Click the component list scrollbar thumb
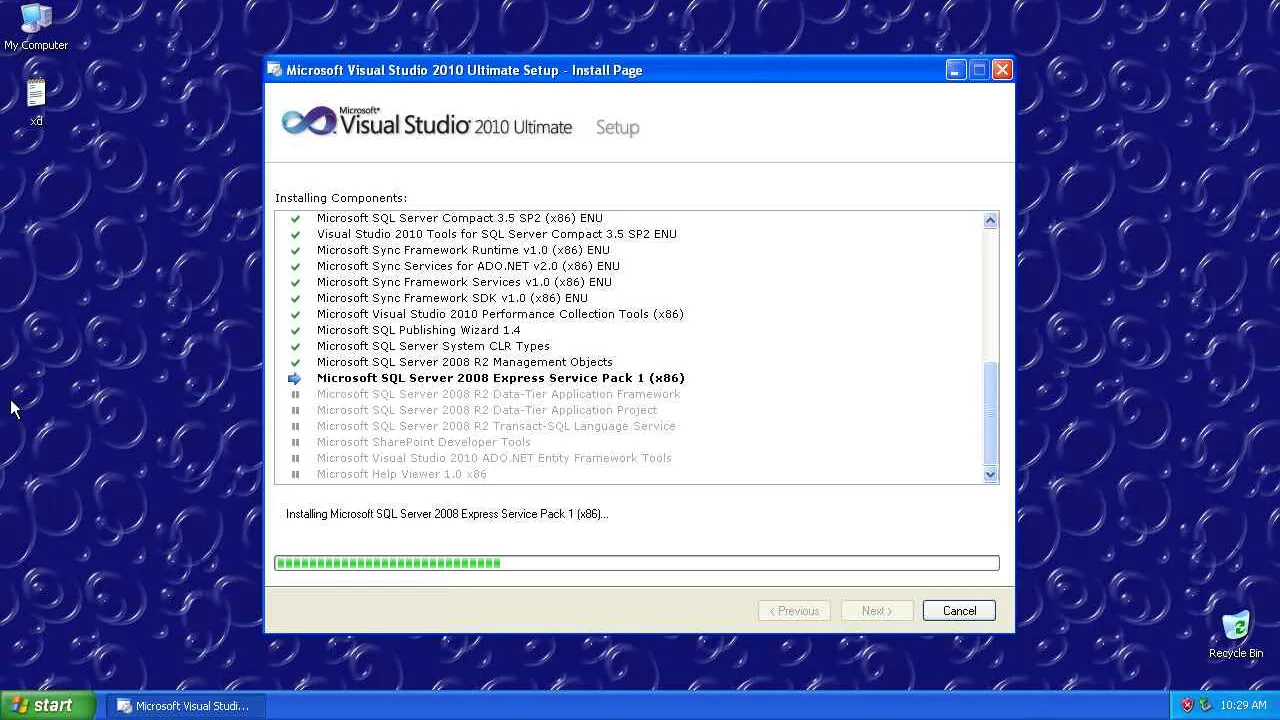The width and height of the screenshot is (1280, 720). (x=990, y=413)
